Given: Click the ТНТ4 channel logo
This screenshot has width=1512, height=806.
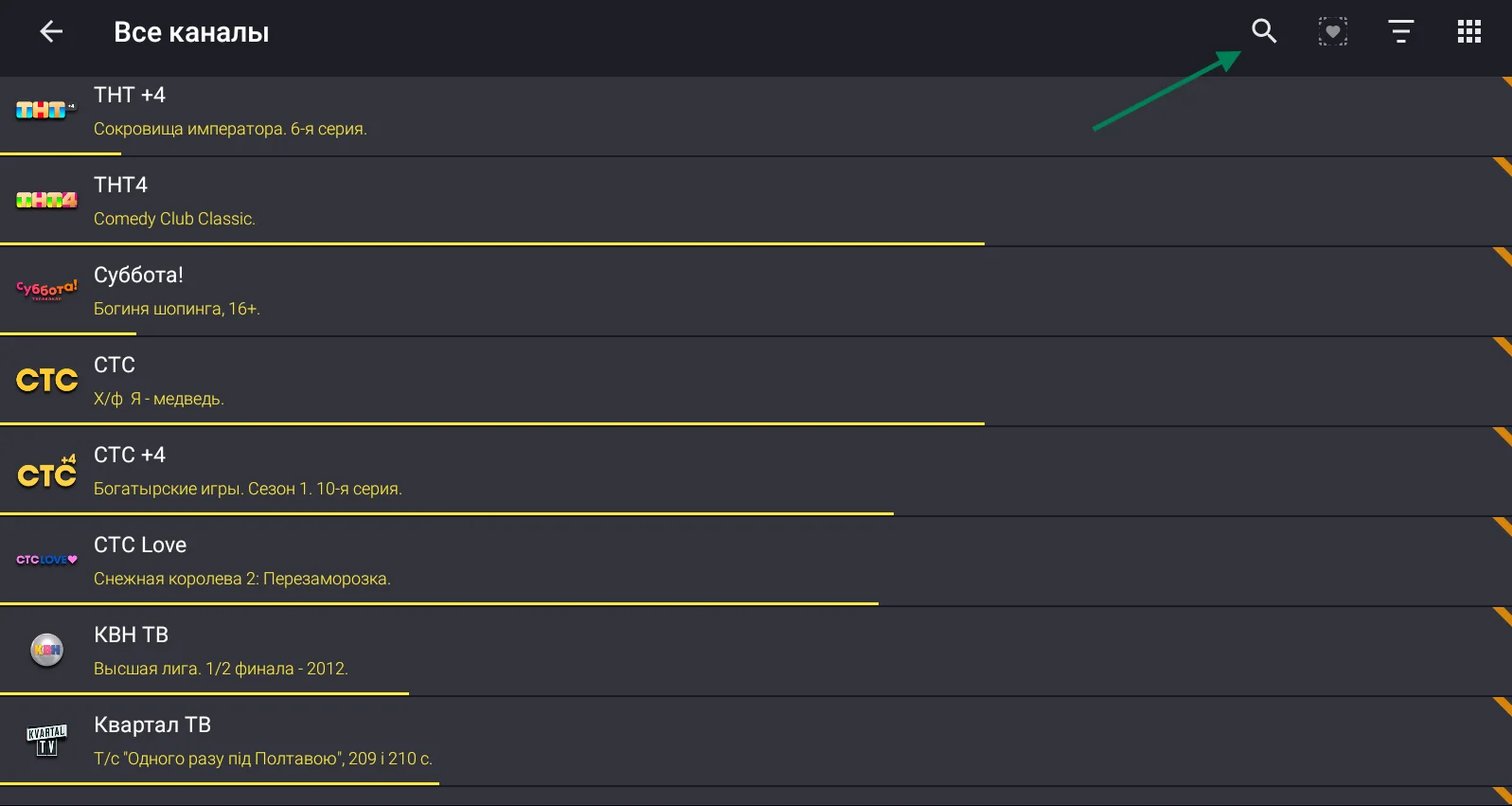Looking at the screenshot, I should click(46, 200).
